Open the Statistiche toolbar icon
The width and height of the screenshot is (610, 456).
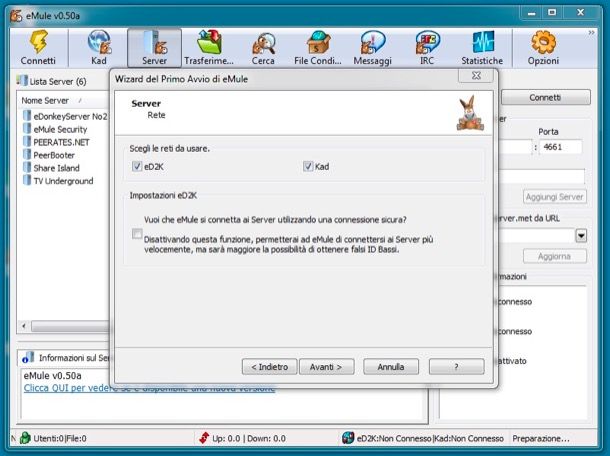tap(483, 42)
